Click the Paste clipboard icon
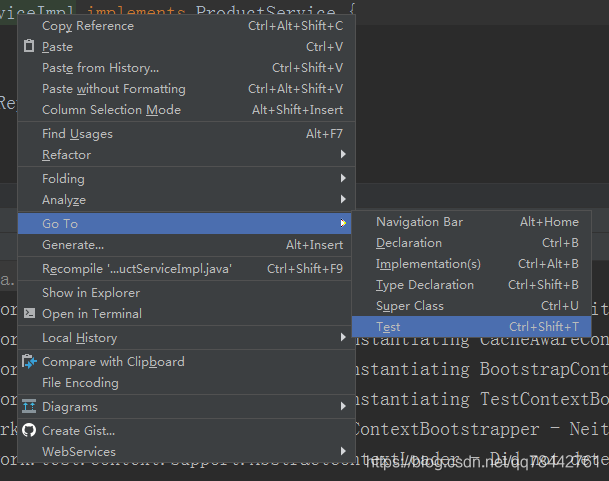The height and width of the screenshot is (481, 609). point(29,47)
